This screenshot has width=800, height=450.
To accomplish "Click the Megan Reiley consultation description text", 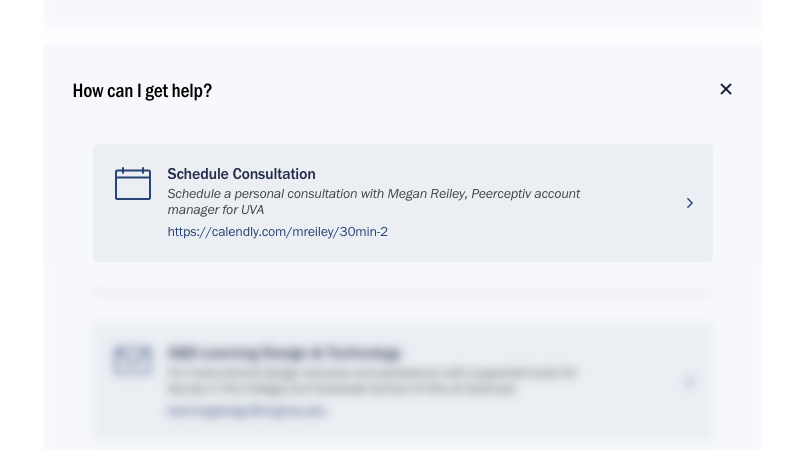I will (373, 202).
